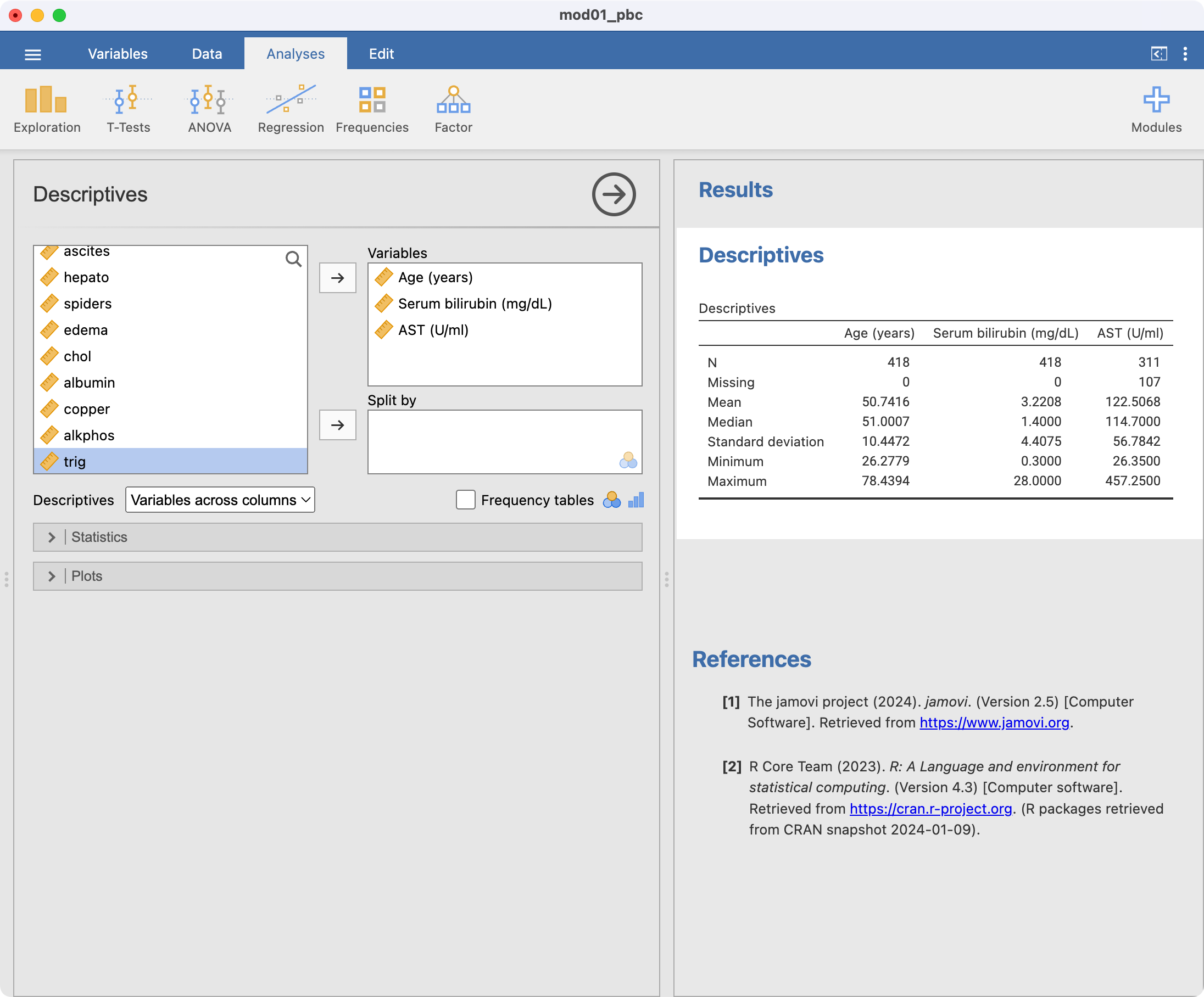The image size is (1204, 997).
Task: Click the search icon in variable list
Action: (x=293, y=260)
